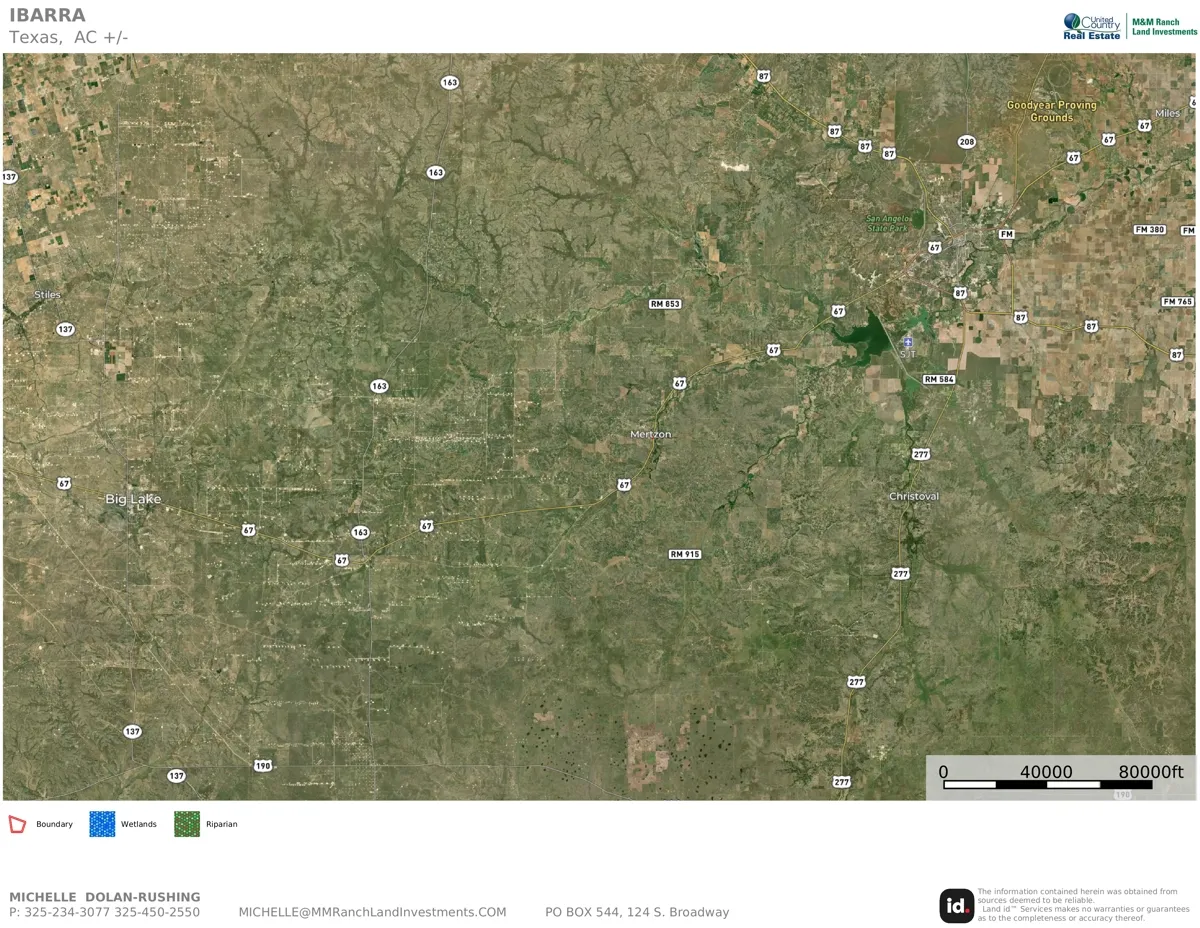Click the green Riparian legend swatch
This screenshot has height=928, width=1200.
click(187, 824)
